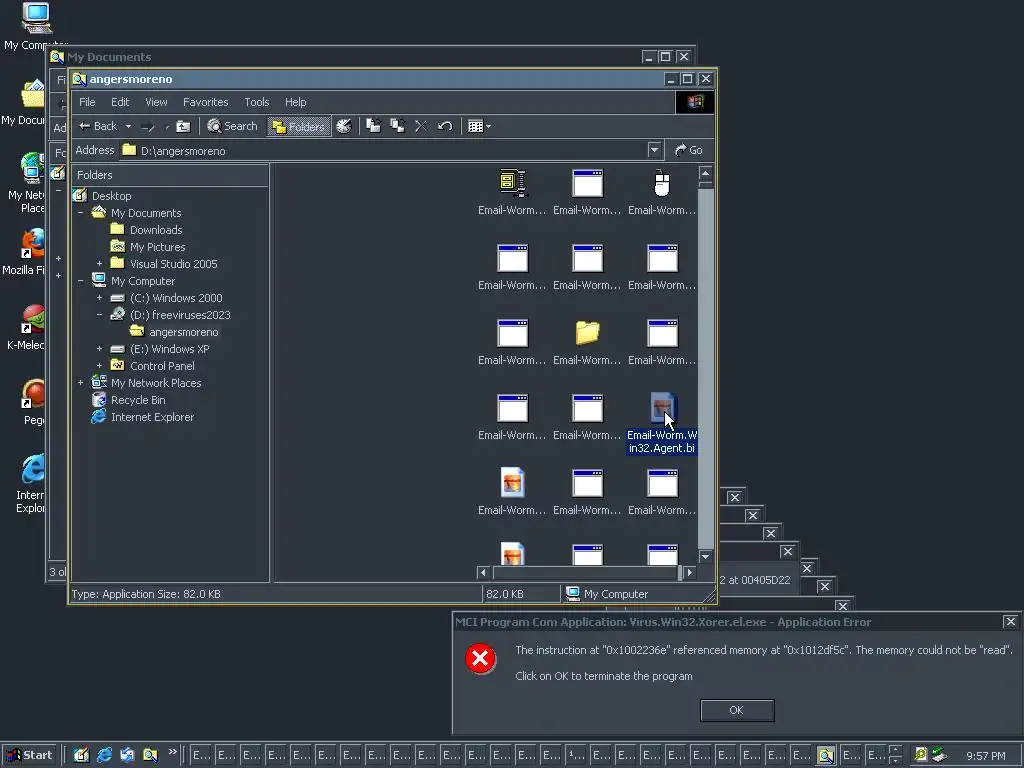Expand quick launch overflow chevron

click(172, 752)
